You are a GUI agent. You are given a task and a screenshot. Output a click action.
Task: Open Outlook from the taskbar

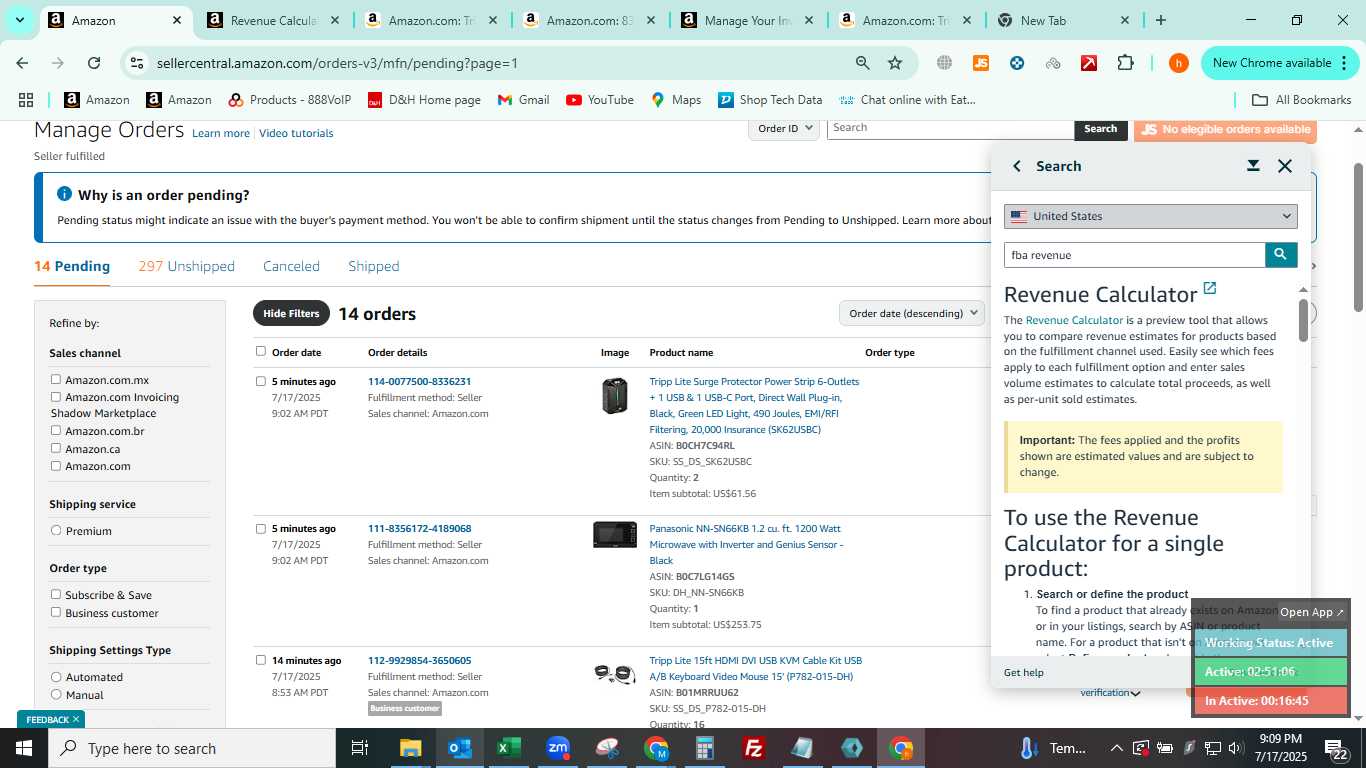(459, 748)
